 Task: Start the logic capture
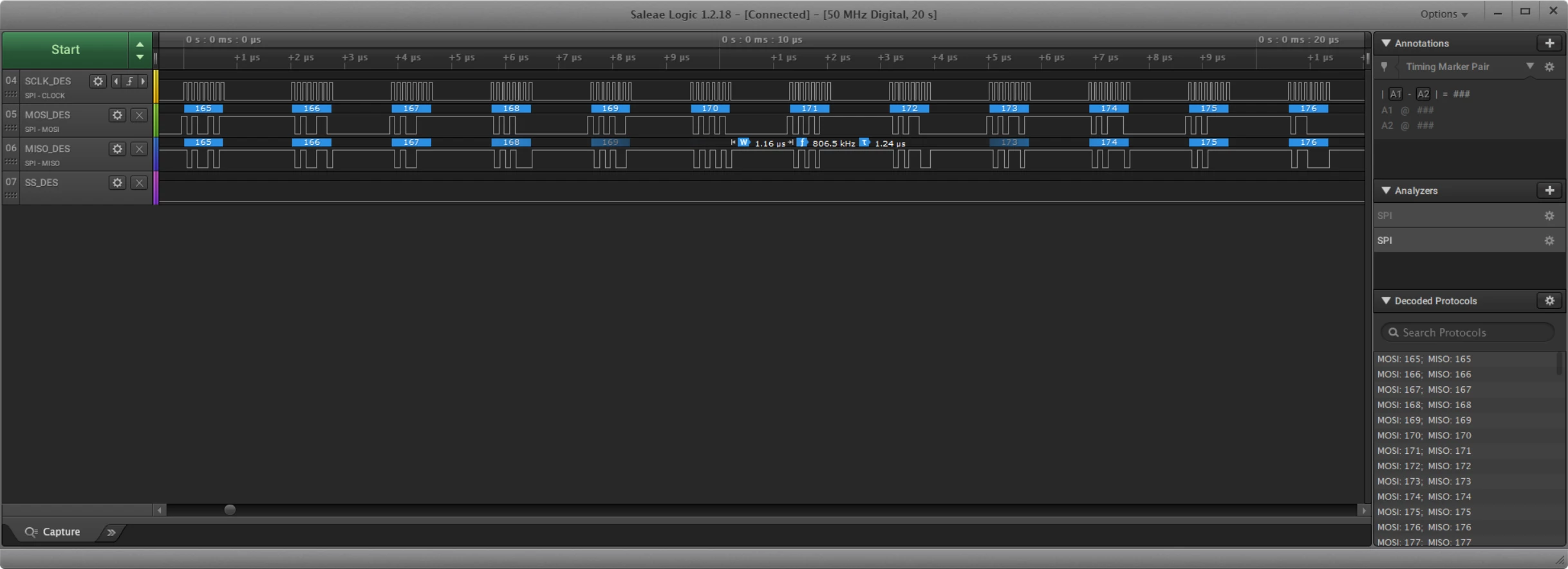[65, 50]
